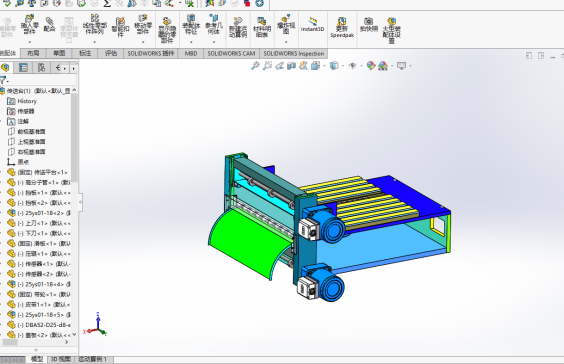Click Zoom to Fit magnifier in view toolbar
Viewport: 564px width, 364px height.
[255, 65]
